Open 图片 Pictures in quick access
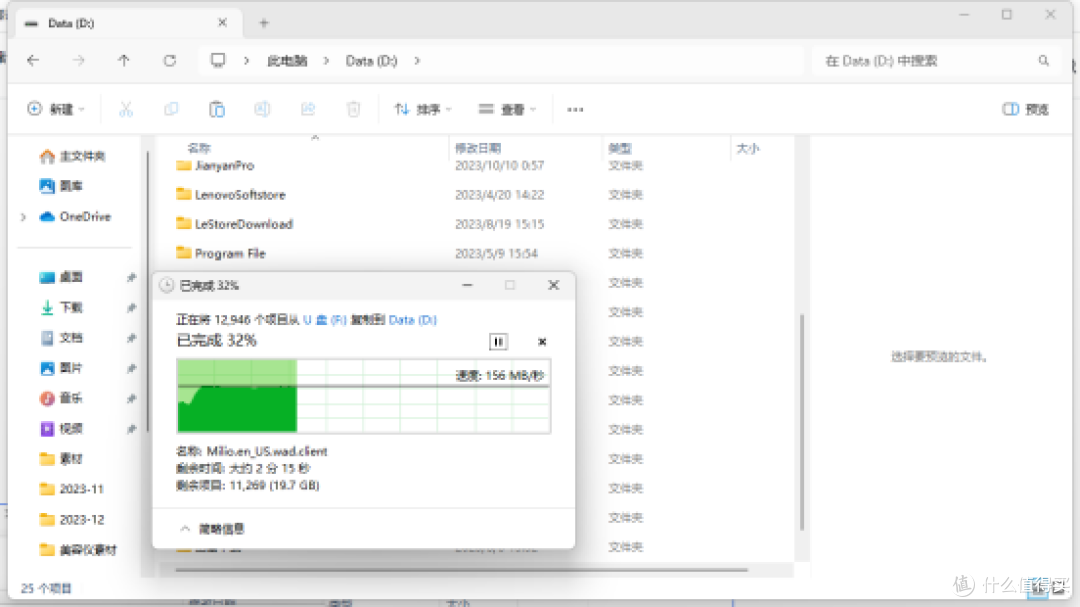Viewport: 1080px width, 607px height. coord(61,368)
